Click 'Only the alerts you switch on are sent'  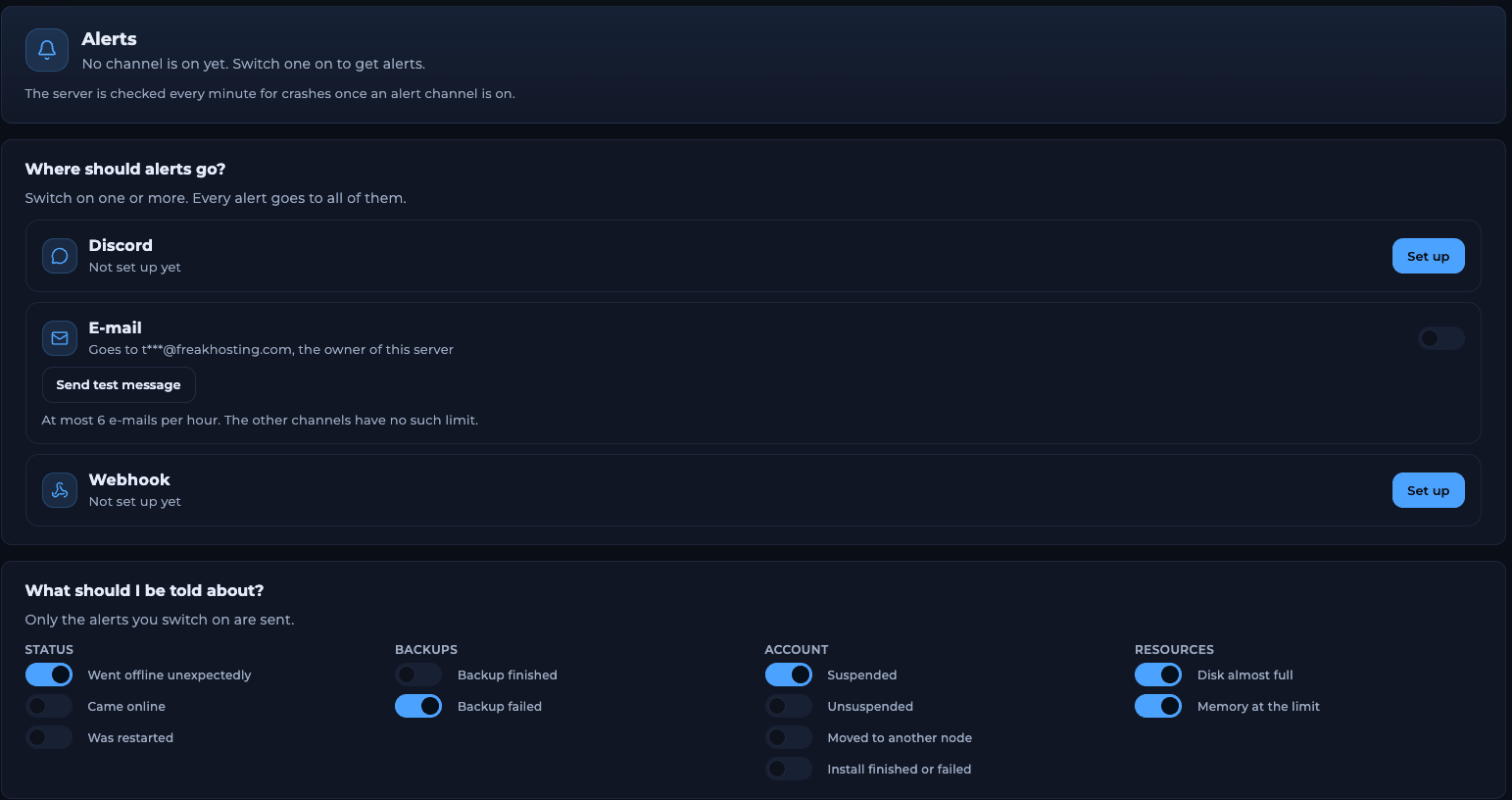159,619
